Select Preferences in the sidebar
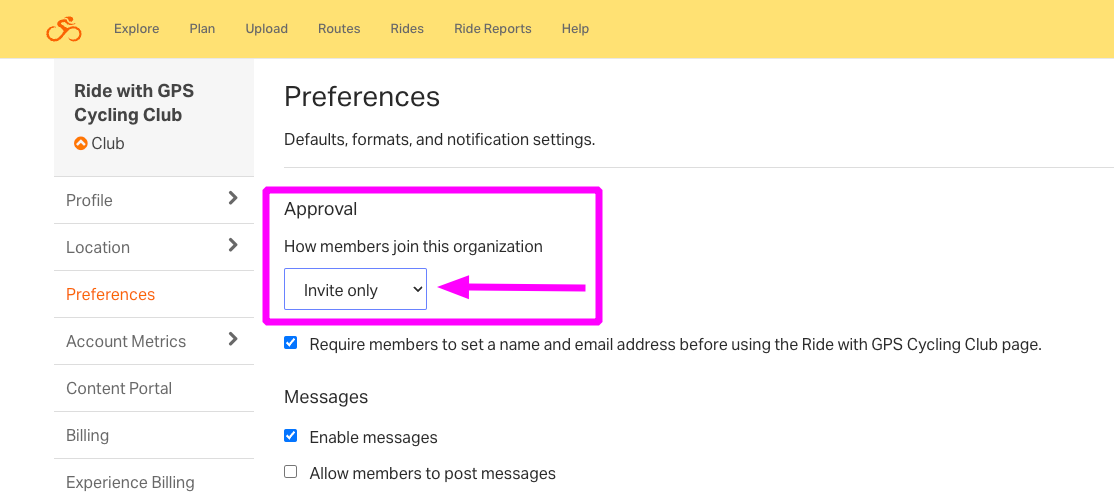Image resolution: width=1114 pixels, height=503 pixels. coord(110,294)
